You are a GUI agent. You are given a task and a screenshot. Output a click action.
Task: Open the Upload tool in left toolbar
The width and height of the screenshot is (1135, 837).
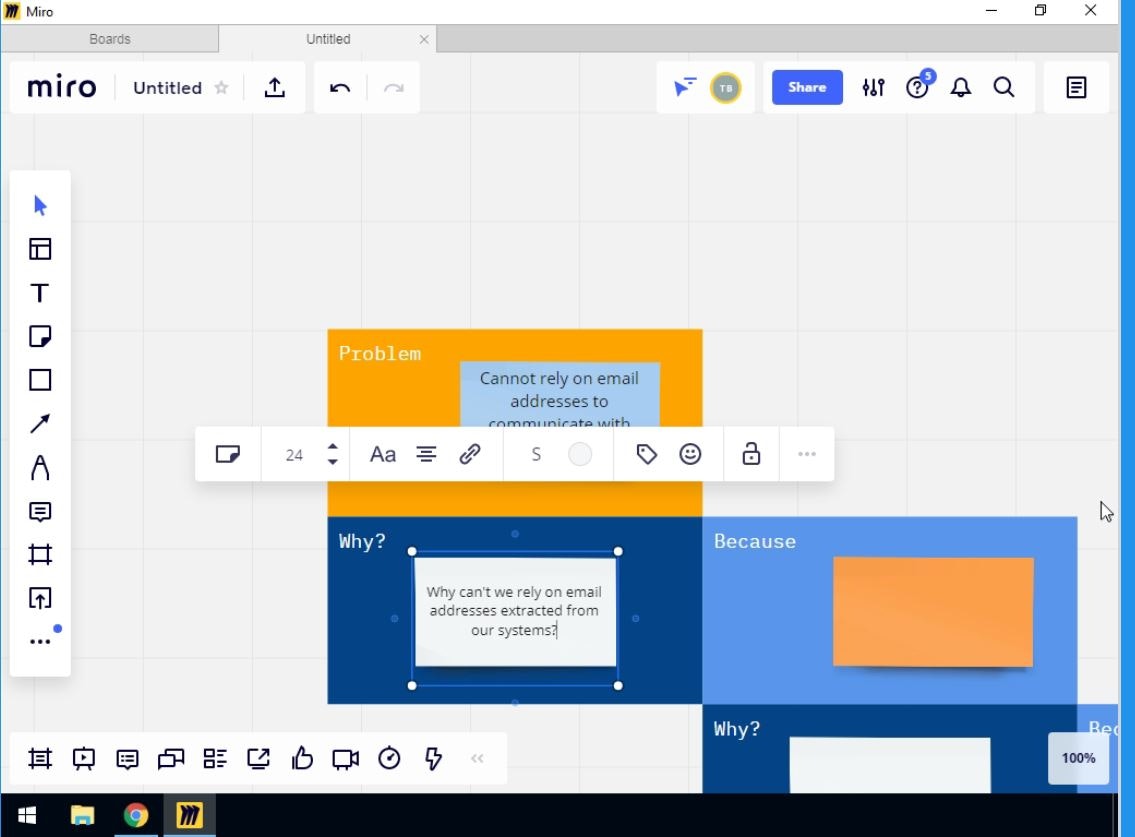pos(40,599)
